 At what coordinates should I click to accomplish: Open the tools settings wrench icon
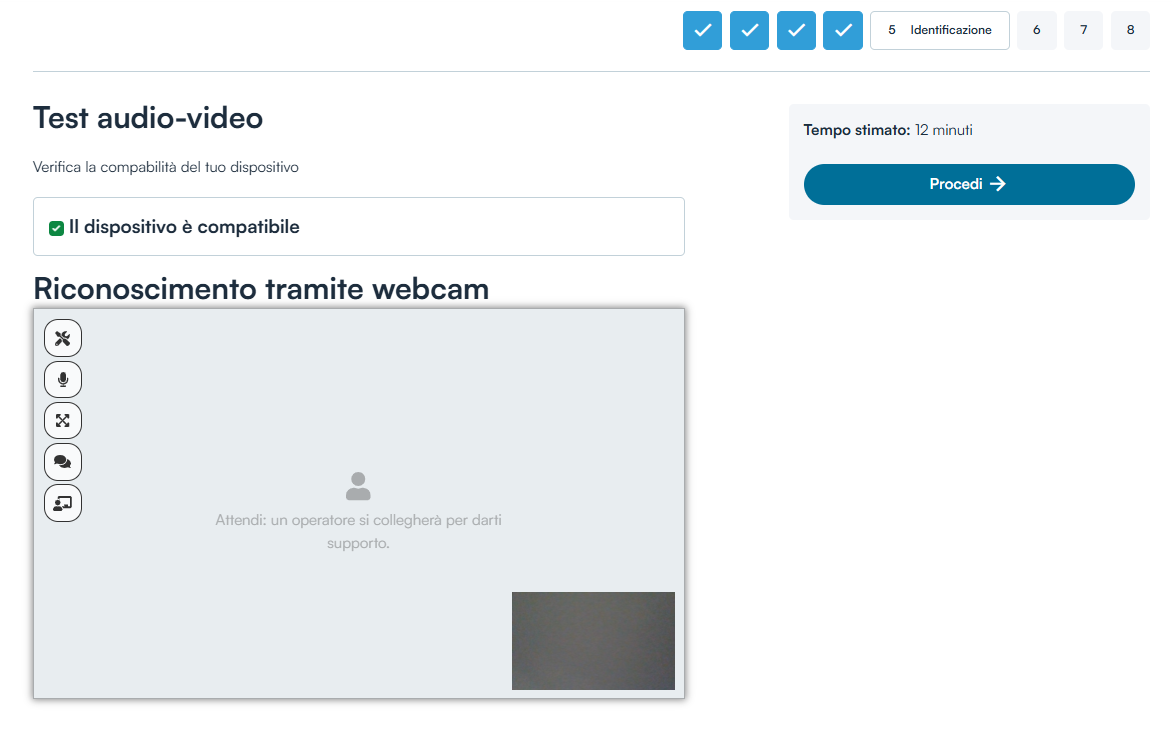point(63,338)
